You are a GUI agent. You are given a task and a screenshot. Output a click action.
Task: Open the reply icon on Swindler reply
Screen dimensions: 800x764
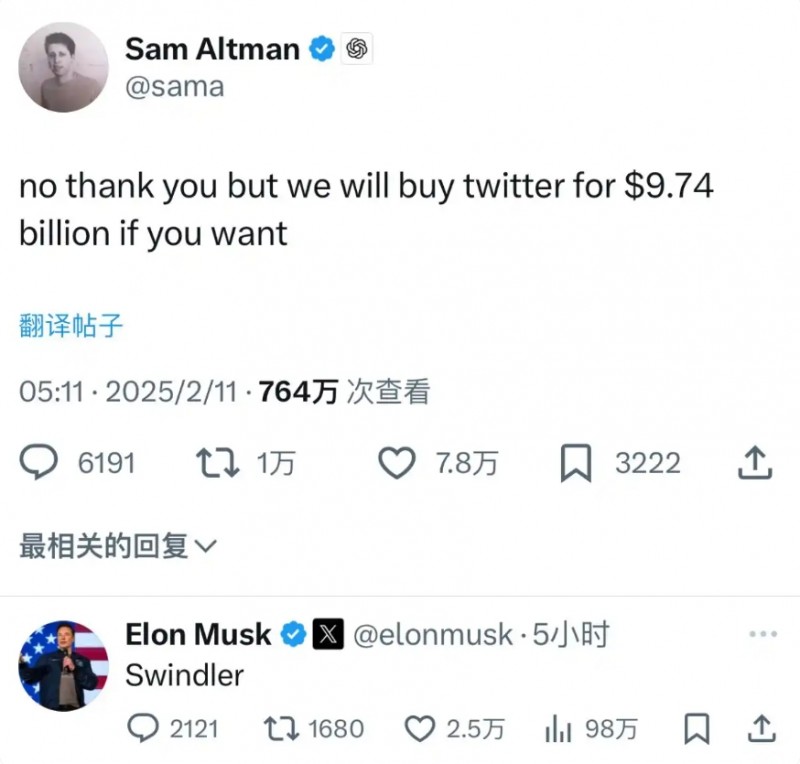[x=144, y=728]
